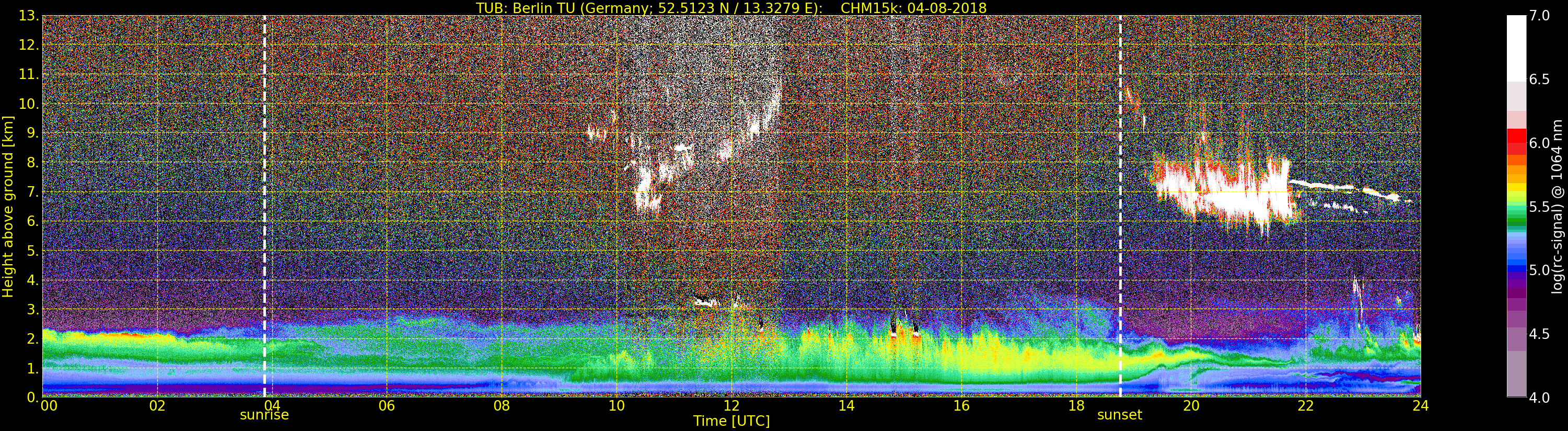Click the y-axis tick label '0.'
Screen dimensions: 1568x431
pos(33,397)
